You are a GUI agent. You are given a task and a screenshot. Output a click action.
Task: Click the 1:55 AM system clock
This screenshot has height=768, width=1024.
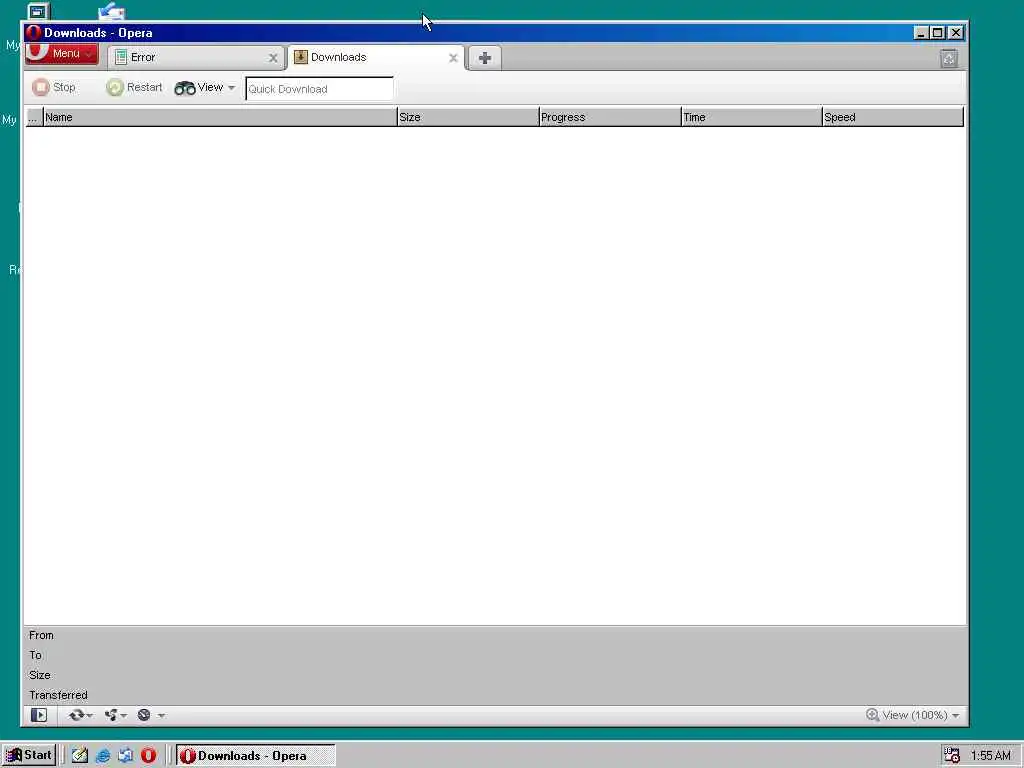[991, 756]
